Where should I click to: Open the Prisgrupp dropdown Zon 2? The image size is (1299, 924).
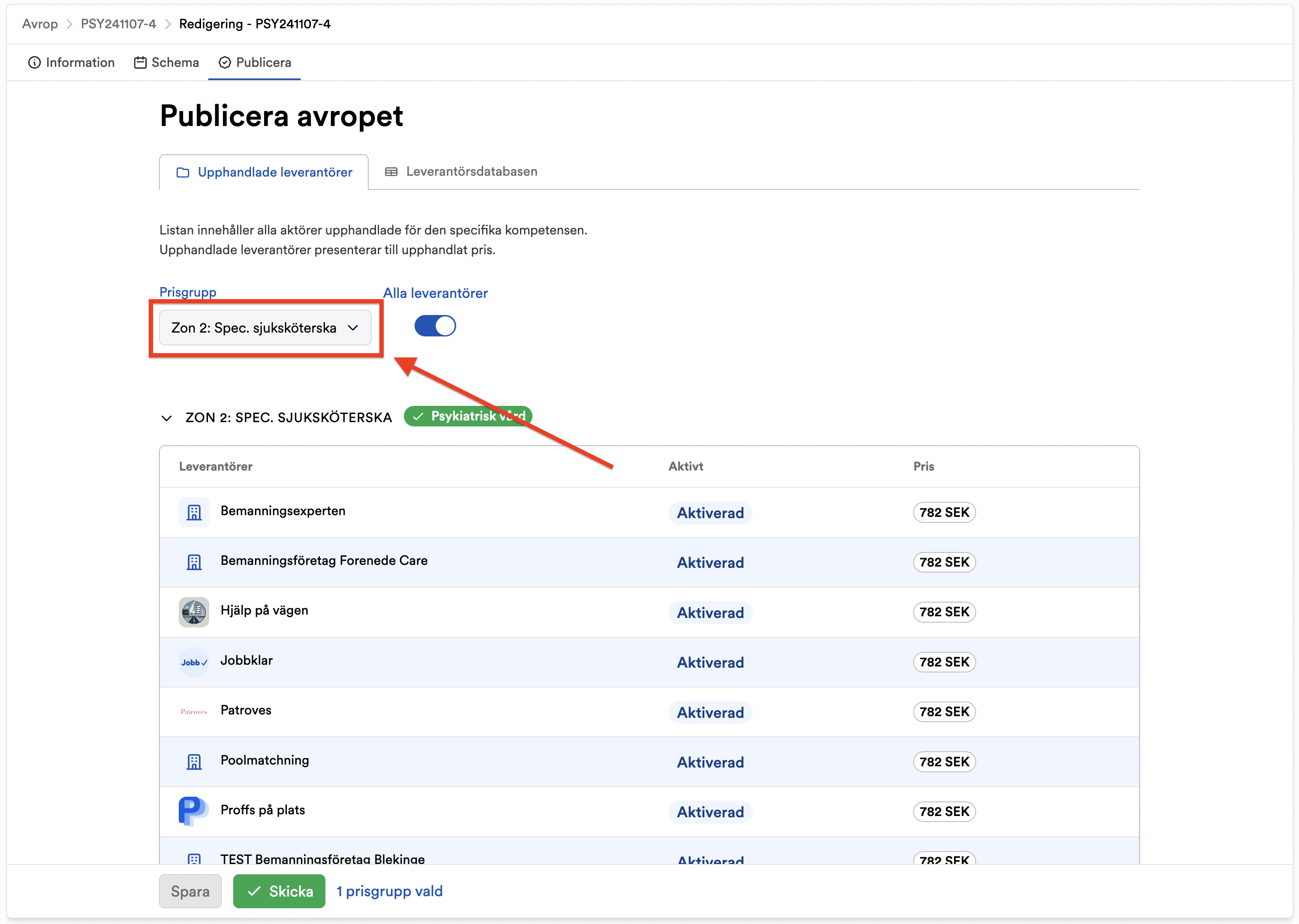[265, 328]
